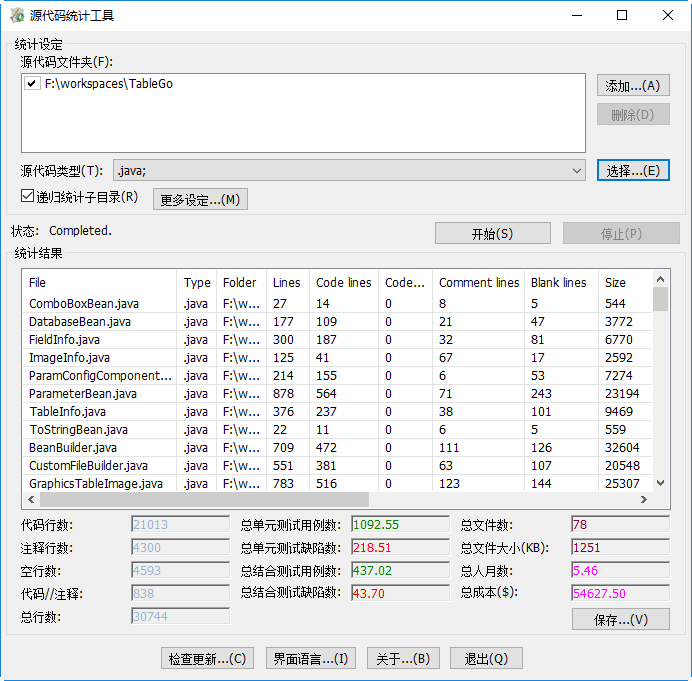Click the table scroll up arrow
692x681 pixels.
660,278
